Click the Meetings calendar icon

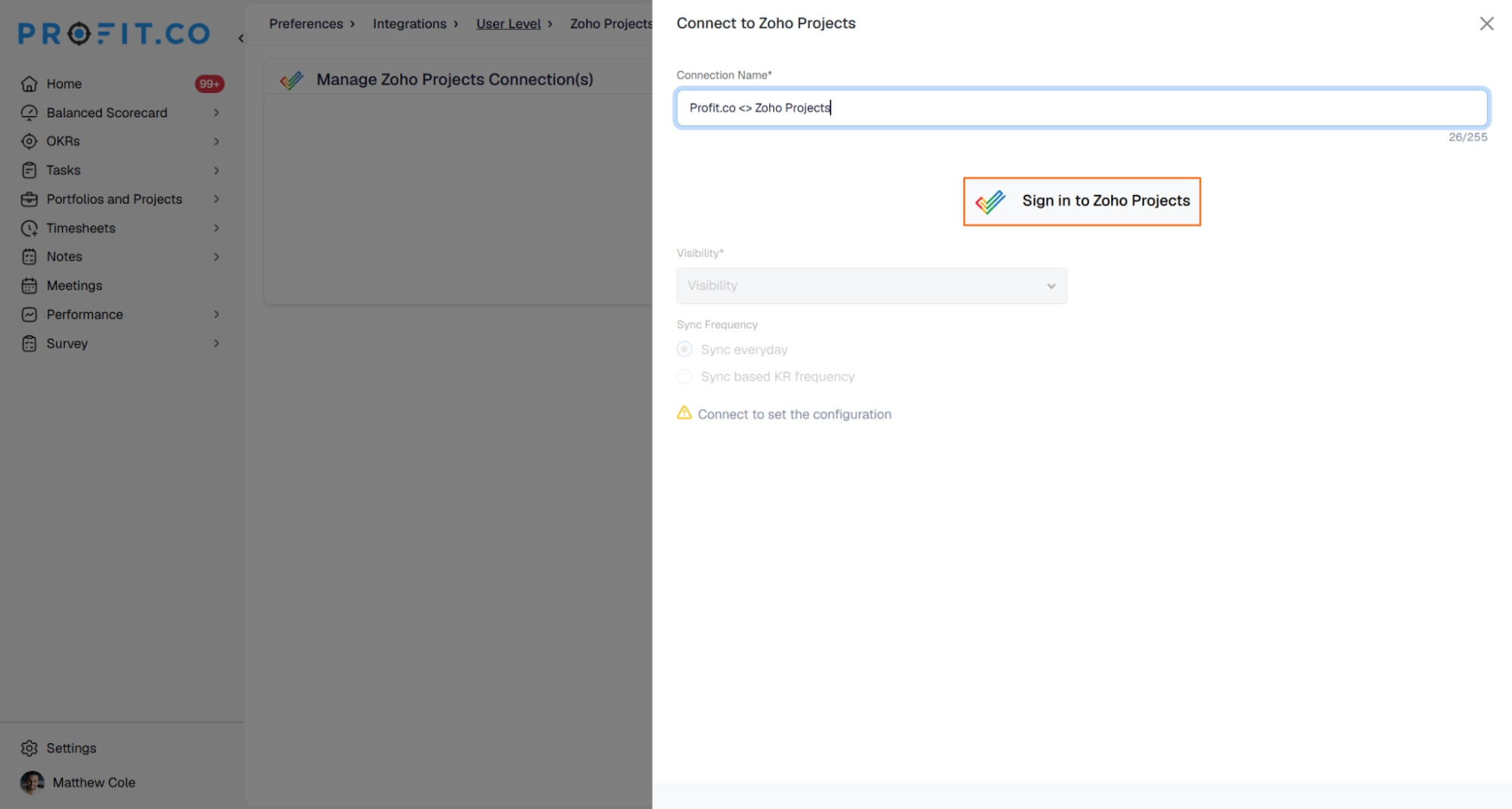[29, 286]
